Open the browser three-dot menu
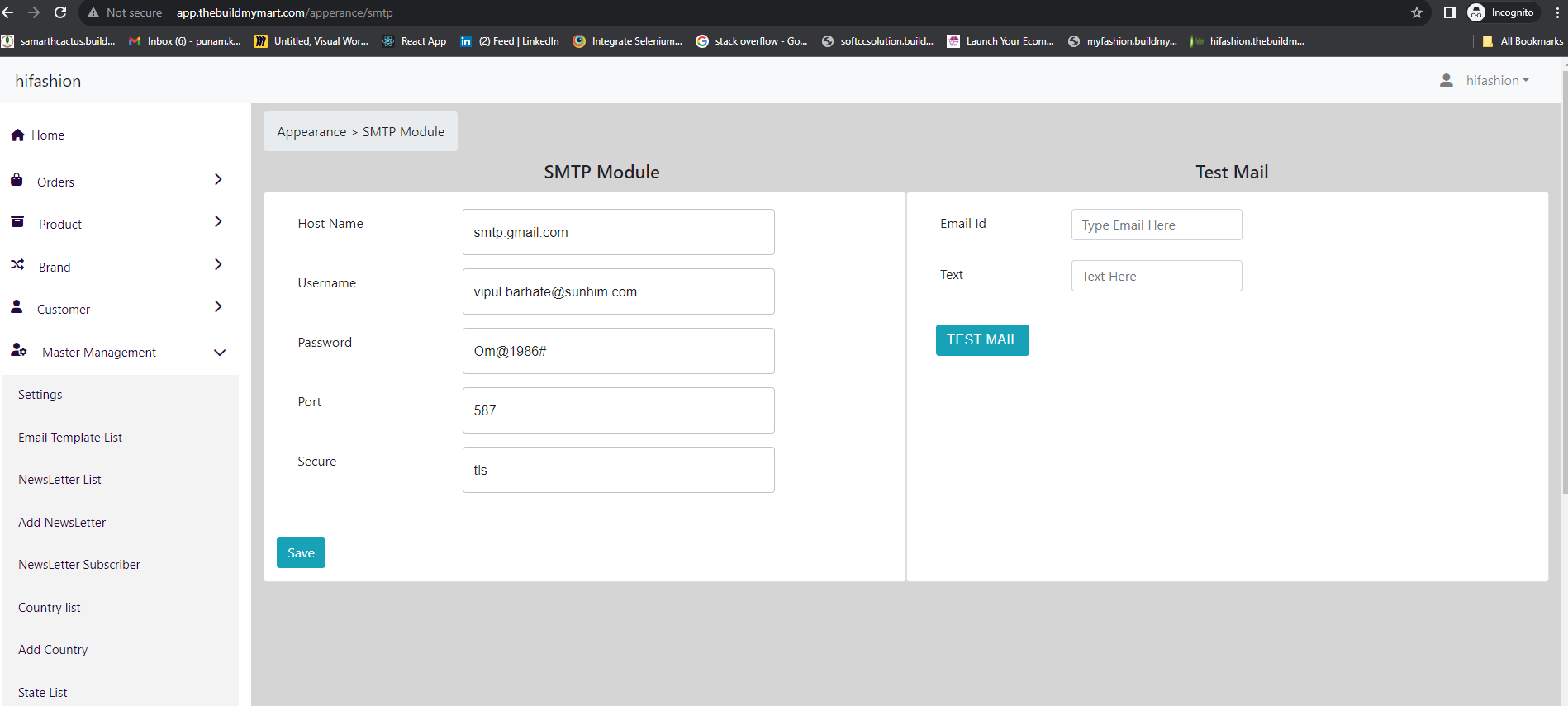Image resolution: width=1568 pixels, height=706 pixels. pos(1557,12)
